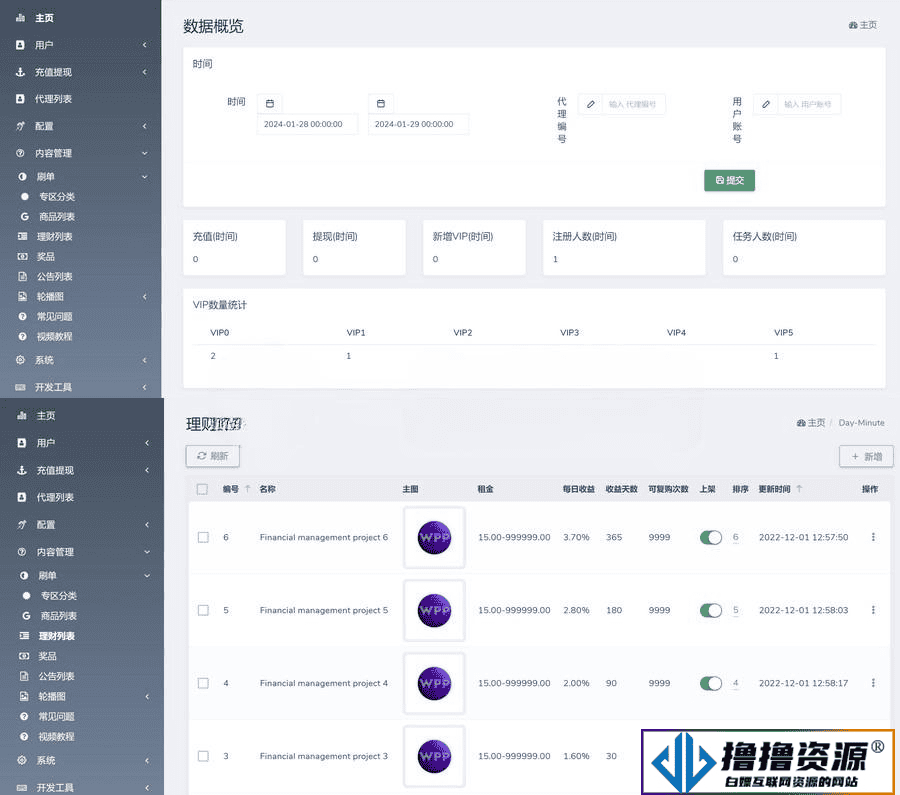Click end date field showing 2024-01-29 00:00:00
Screen dimensions: 900x795
[418, 124]
